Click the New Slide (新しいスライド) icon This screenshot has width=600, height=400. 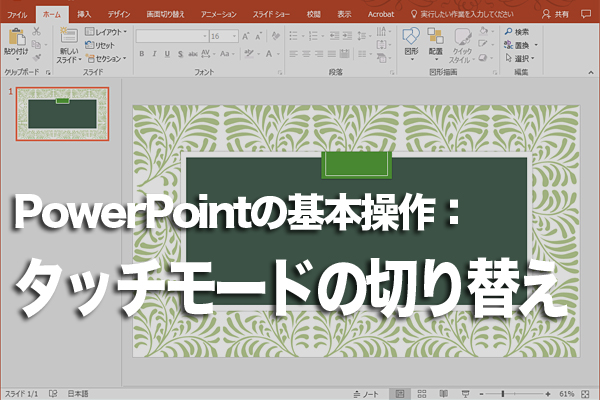[69, 36]
